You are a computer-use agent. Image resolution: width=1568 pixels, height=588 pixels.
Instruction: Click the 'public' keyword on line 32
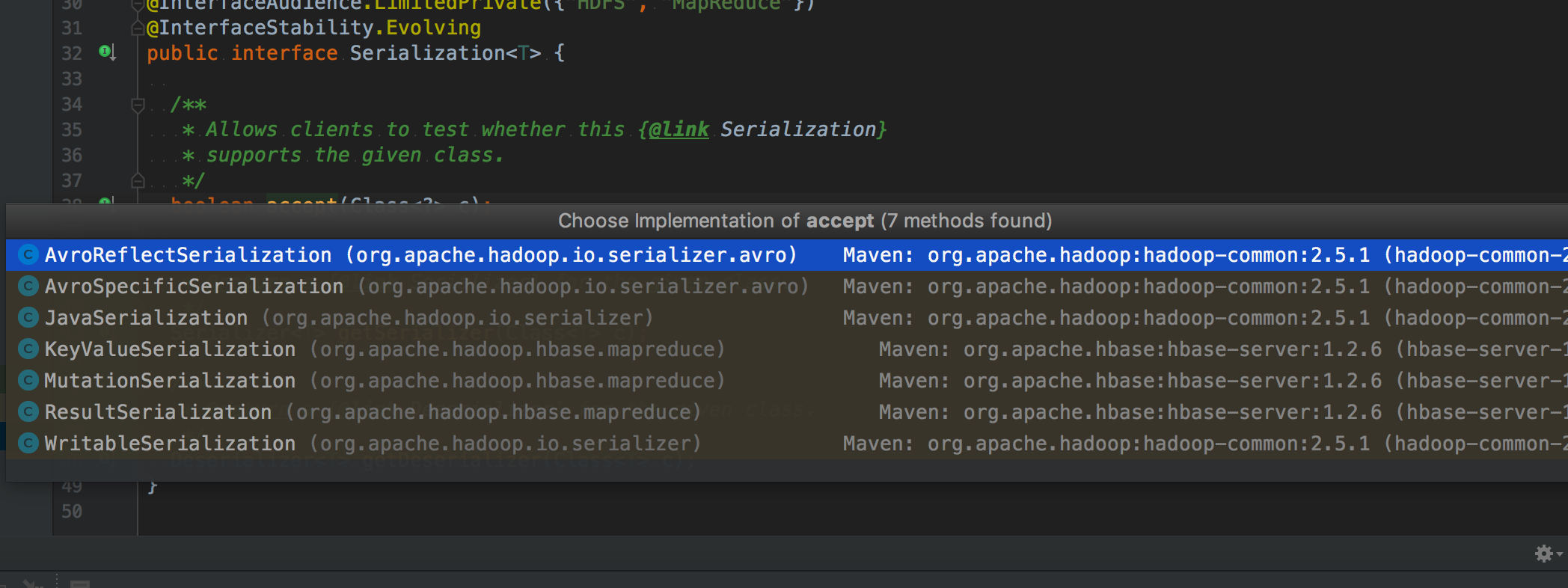point(183,53)
